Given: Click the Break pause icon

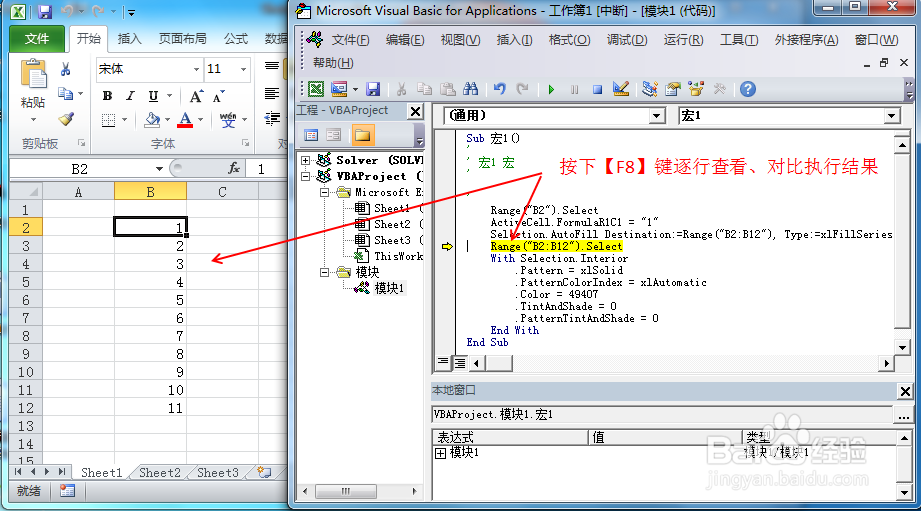Looking at the screenshot, I should coord(574,89).
